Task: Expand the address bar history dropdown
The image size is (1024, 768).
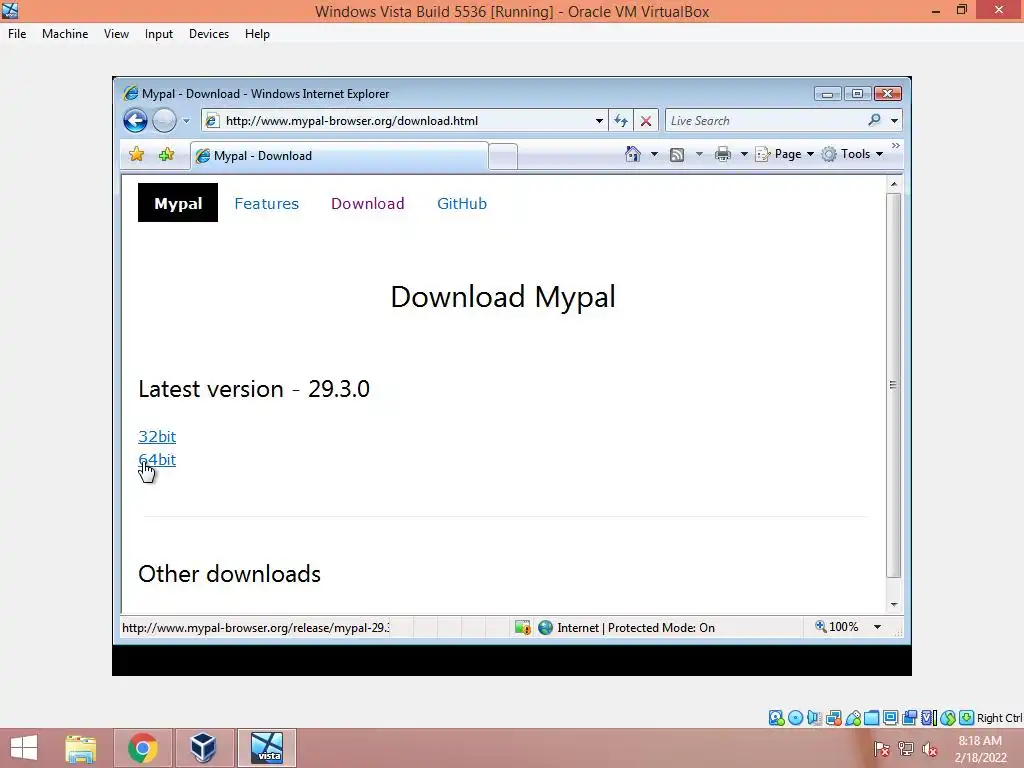Action: 599,121
